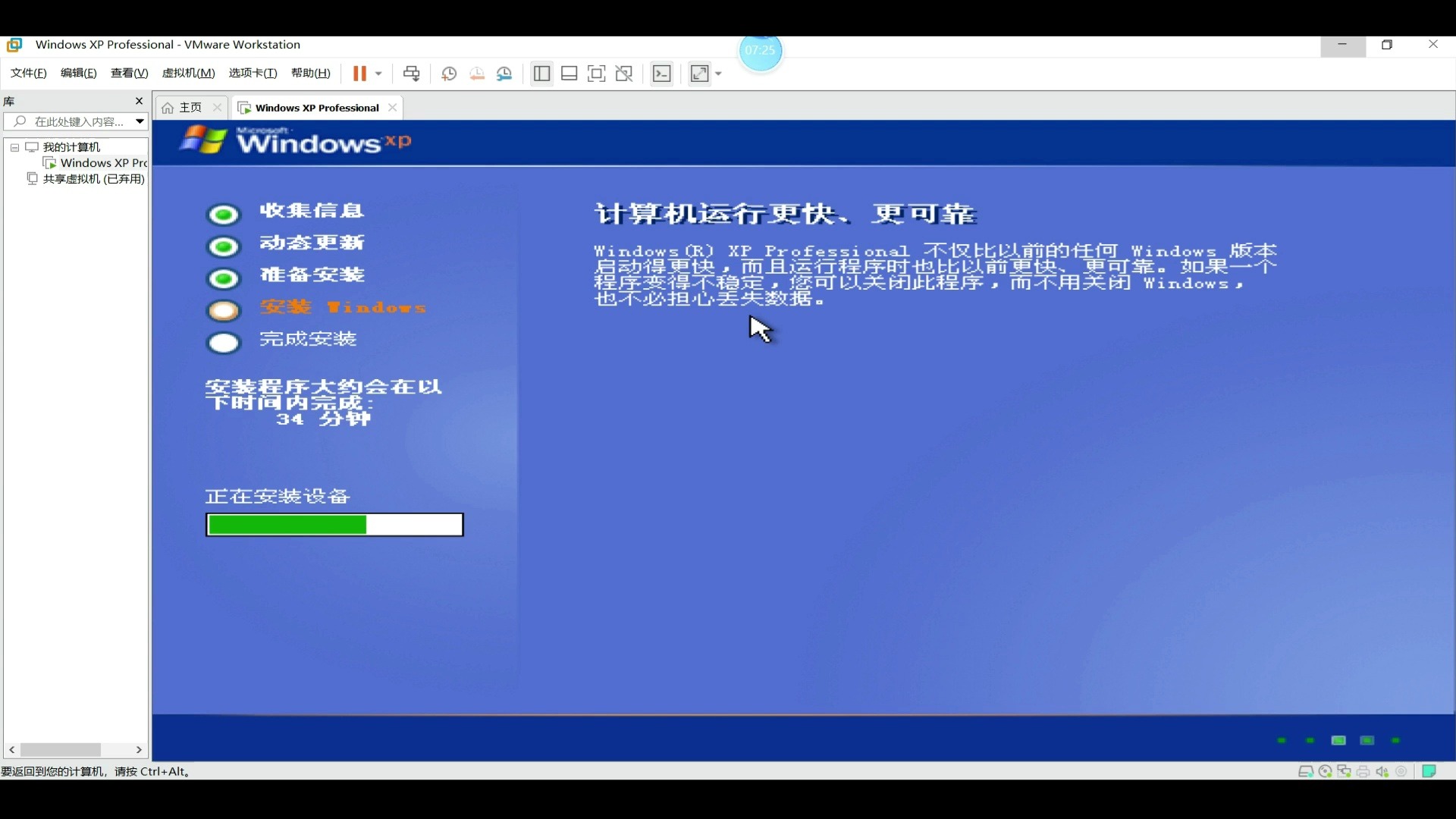
Task: Click the VMware Workstation title bar icon
Action: coord(14,45)
